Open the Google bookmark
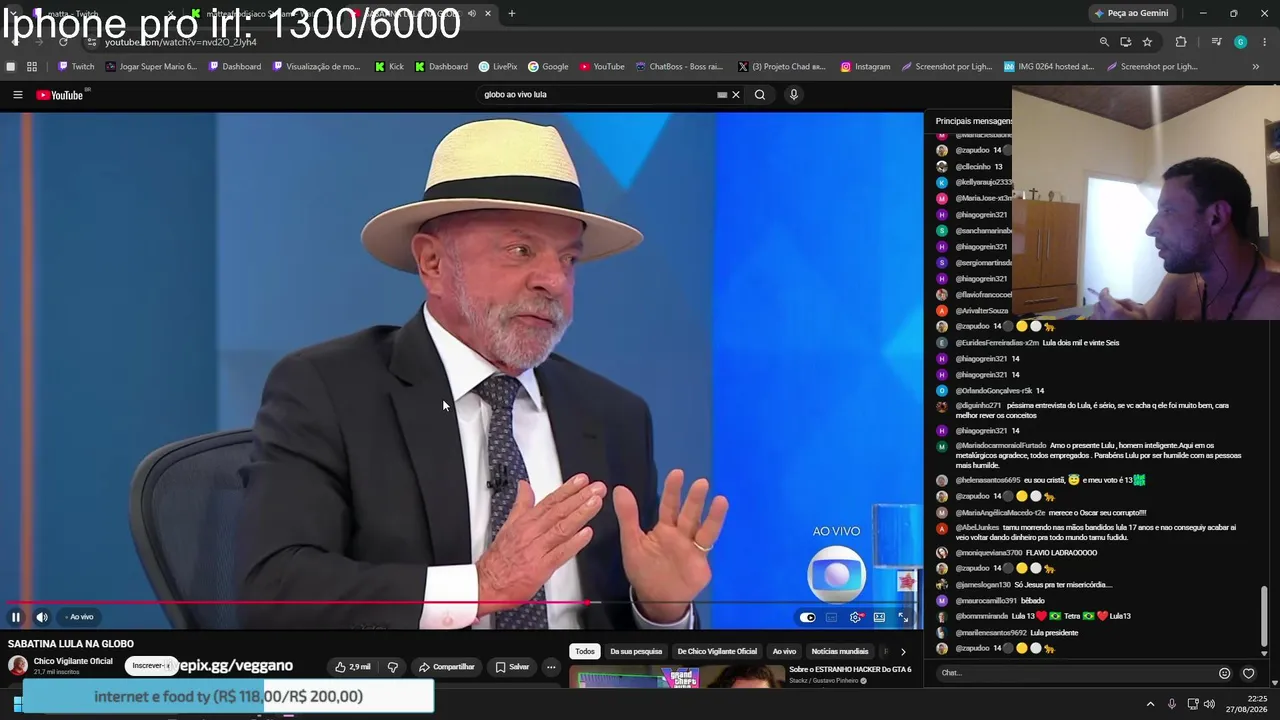This screenshot has height=720, width=1280. coord(548,67)
